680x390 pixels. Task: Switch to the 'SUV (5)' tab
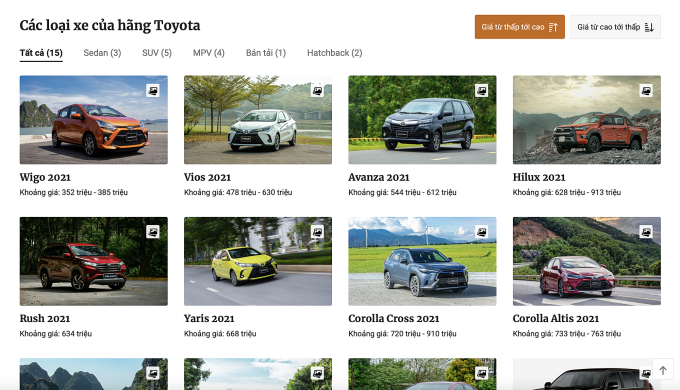(157, 53)
